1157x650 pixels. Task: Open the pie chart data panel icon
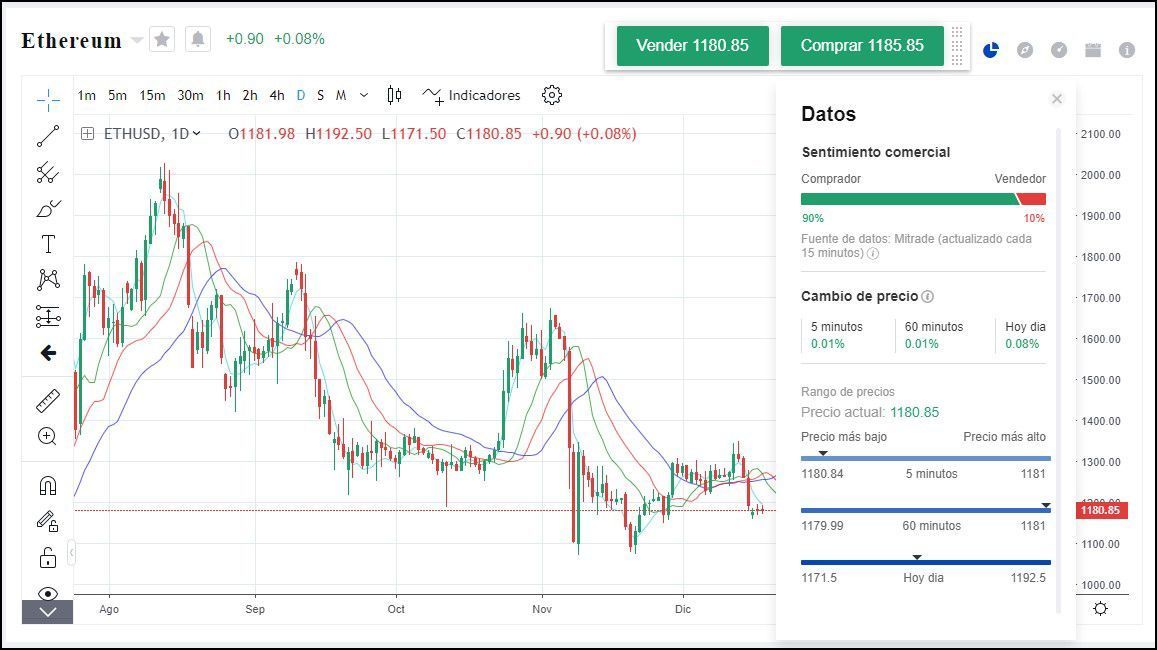pos(990,48)
